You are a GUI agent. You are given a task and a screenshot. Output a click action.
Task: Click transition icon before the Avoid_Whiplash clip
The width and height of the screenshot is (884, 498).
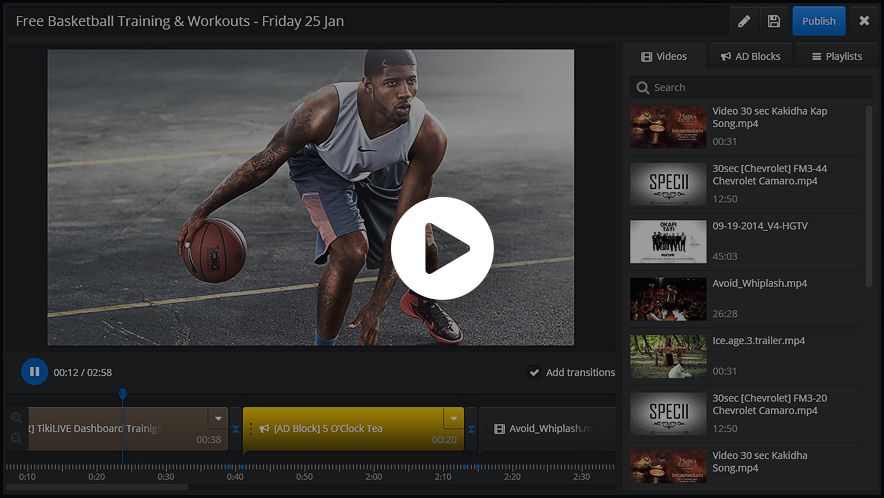[x=471, y=430]
